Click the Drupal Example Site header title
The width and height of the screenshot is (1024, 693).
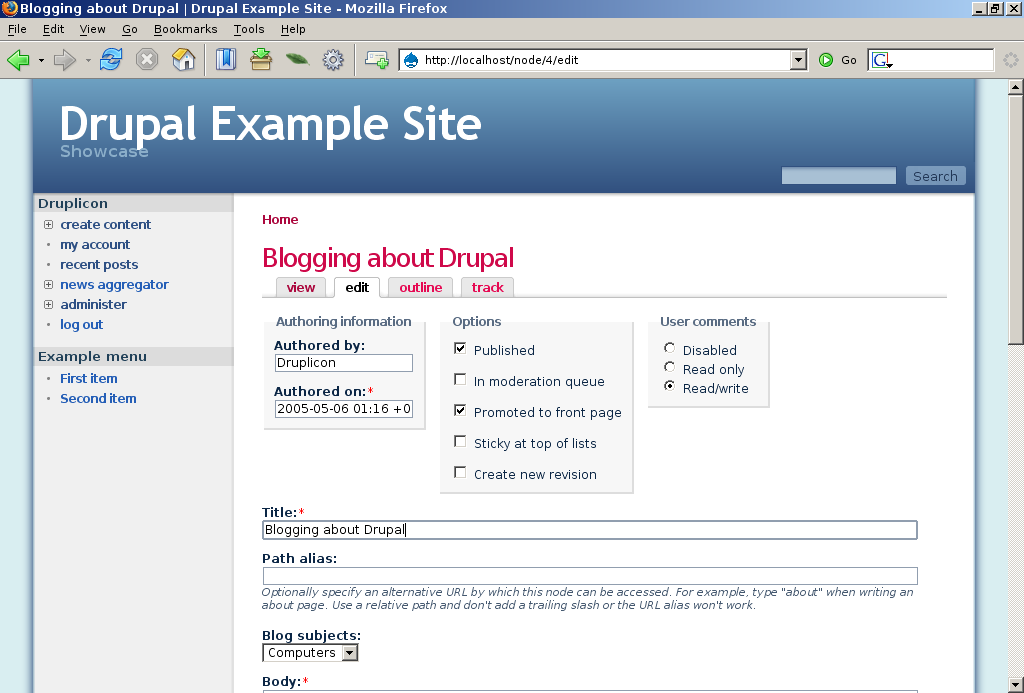[270, 123]
